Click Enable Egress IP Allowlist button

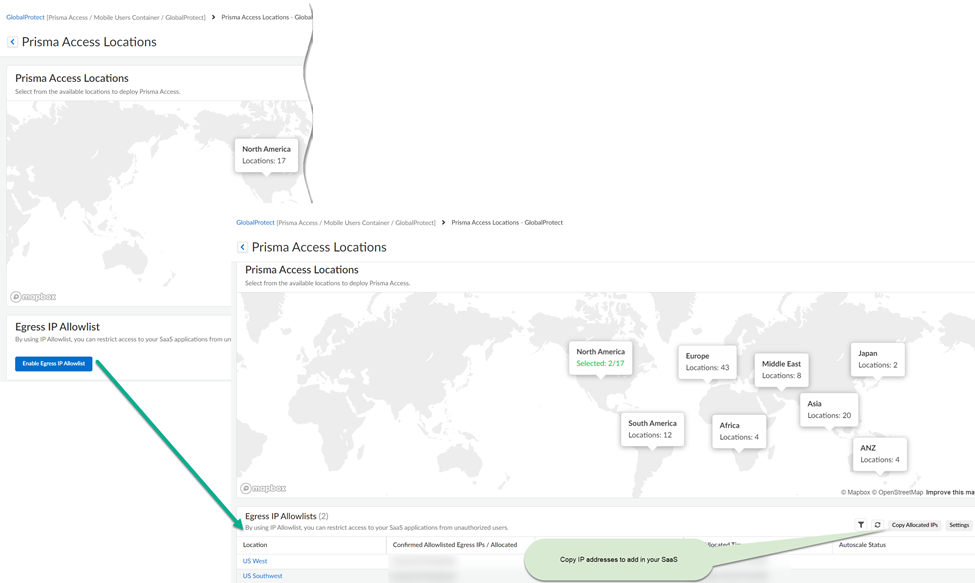(x=53, y=364)
